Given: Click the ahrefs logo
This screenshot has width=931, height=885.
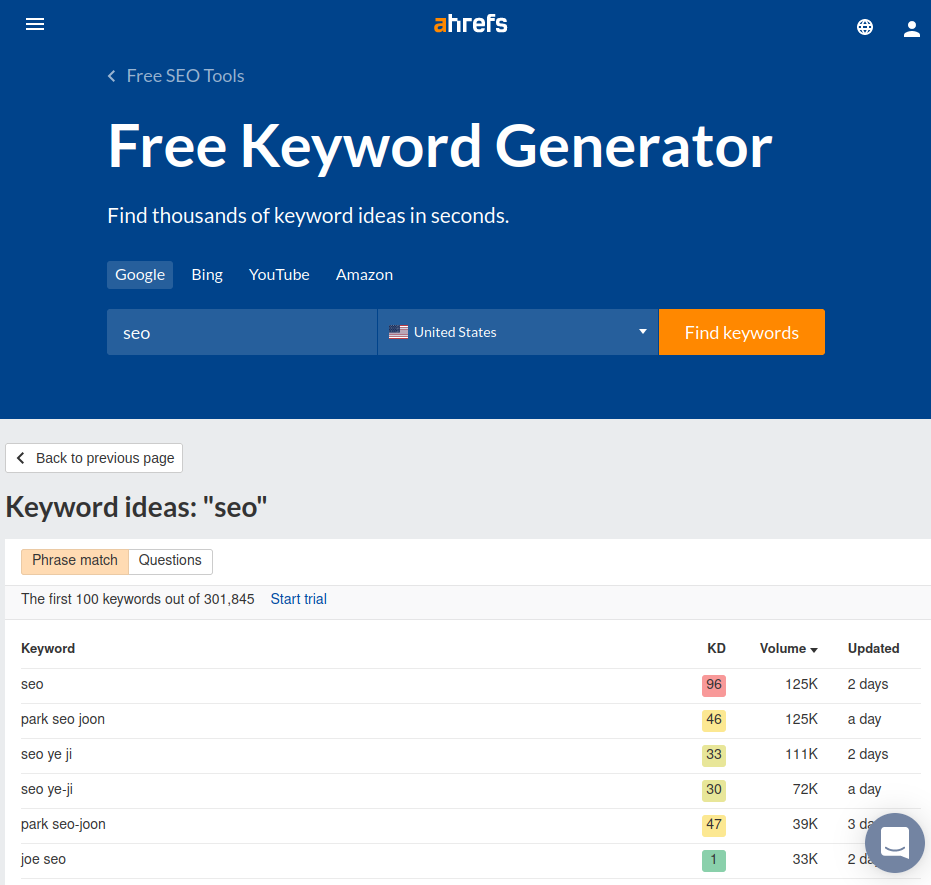Looking at the screenshot, I should [x=470, y=24].
